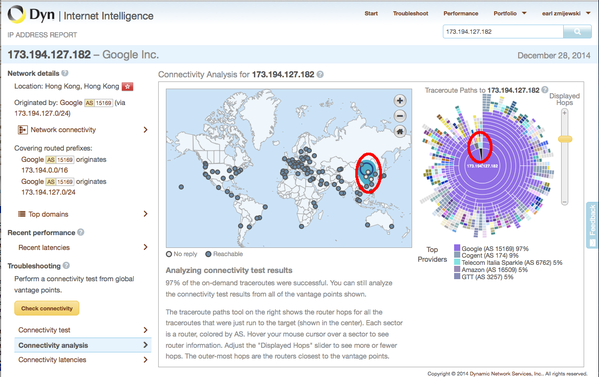Click the Check connectivity button

(47, 308)
